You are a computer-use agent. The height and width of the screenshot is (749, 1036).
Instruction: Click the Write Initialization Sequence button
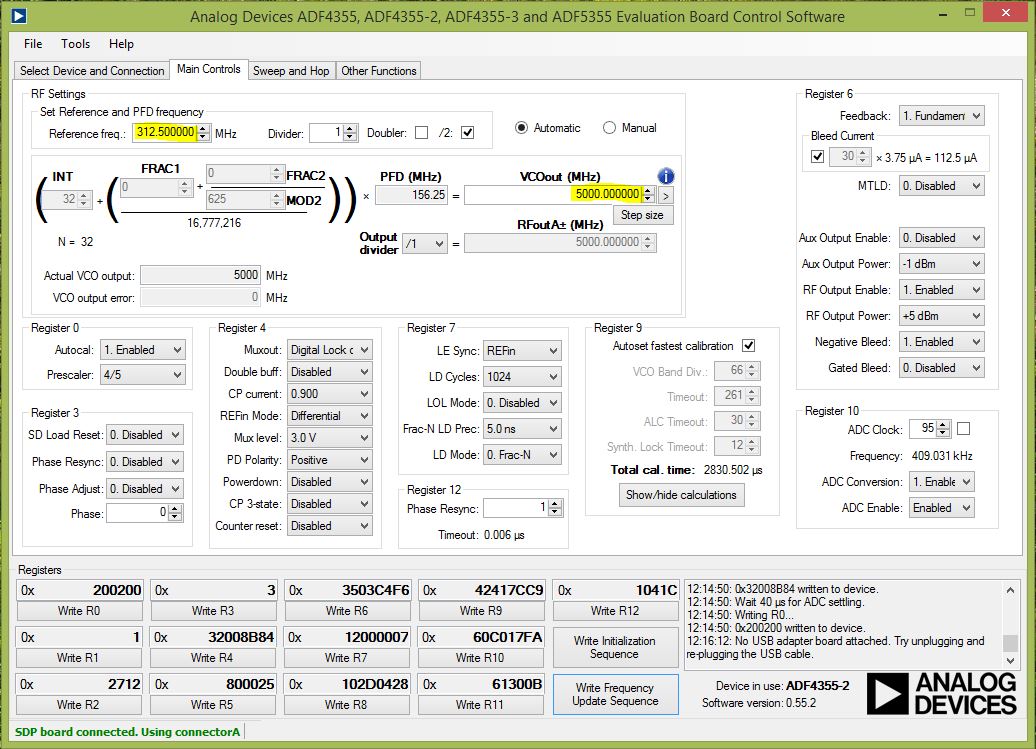614,647
